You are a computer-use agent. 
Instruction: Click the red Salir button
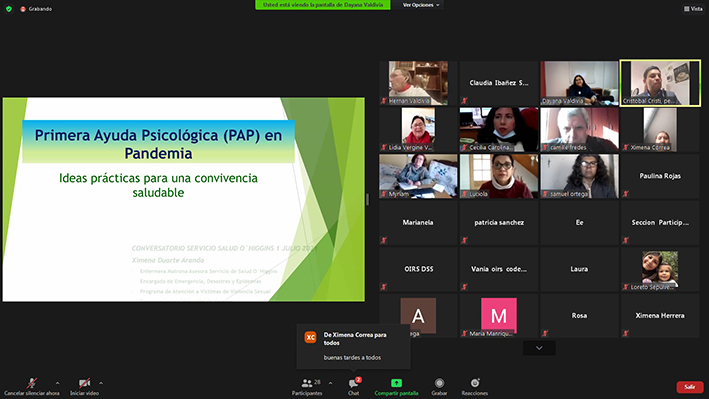tap(690, 387)
